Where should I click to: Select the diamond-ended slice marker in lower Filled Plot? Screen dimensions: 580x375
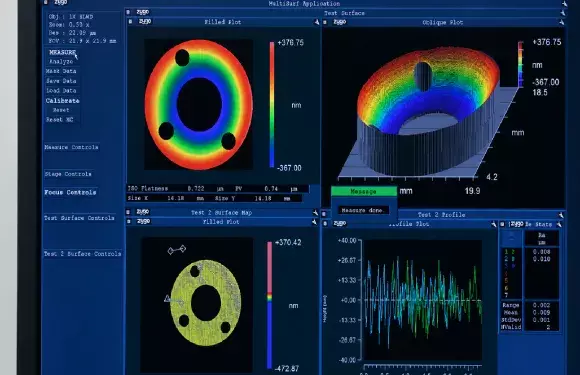(176, 250)
